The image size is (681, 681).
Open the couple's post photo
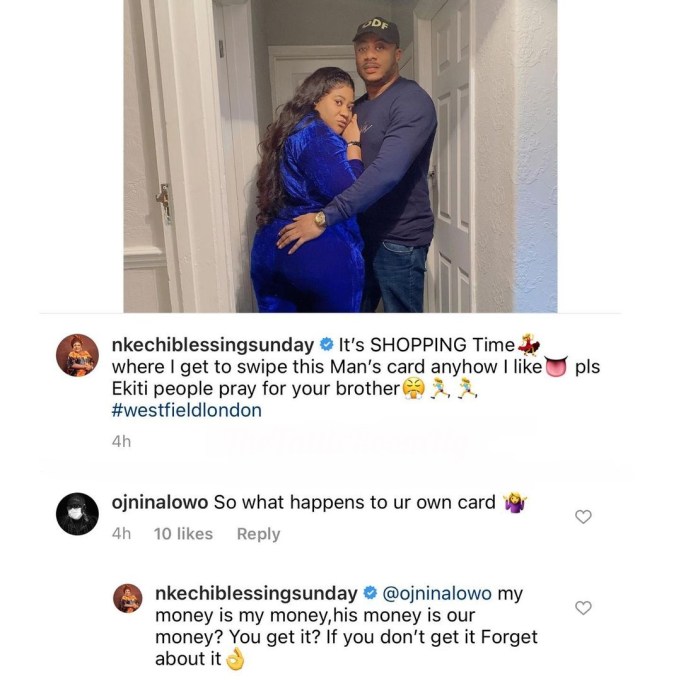point(340,156)
